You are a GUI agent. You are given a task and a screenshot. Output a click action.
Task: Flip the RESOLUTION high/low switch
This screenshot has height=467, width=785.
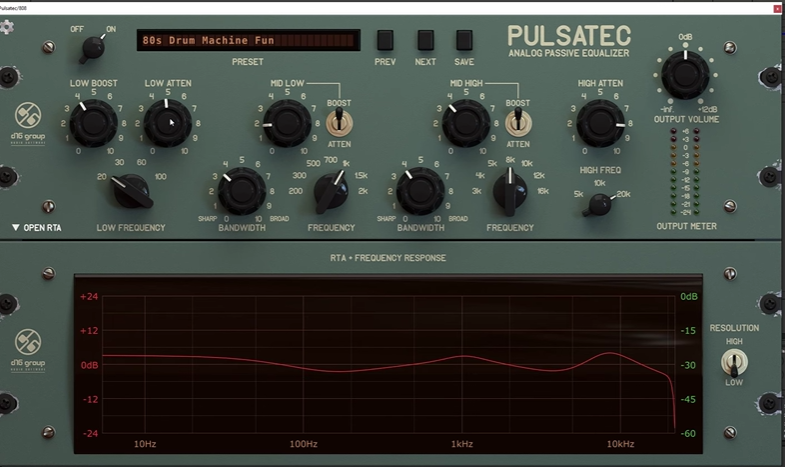click(x=734, y=363)
